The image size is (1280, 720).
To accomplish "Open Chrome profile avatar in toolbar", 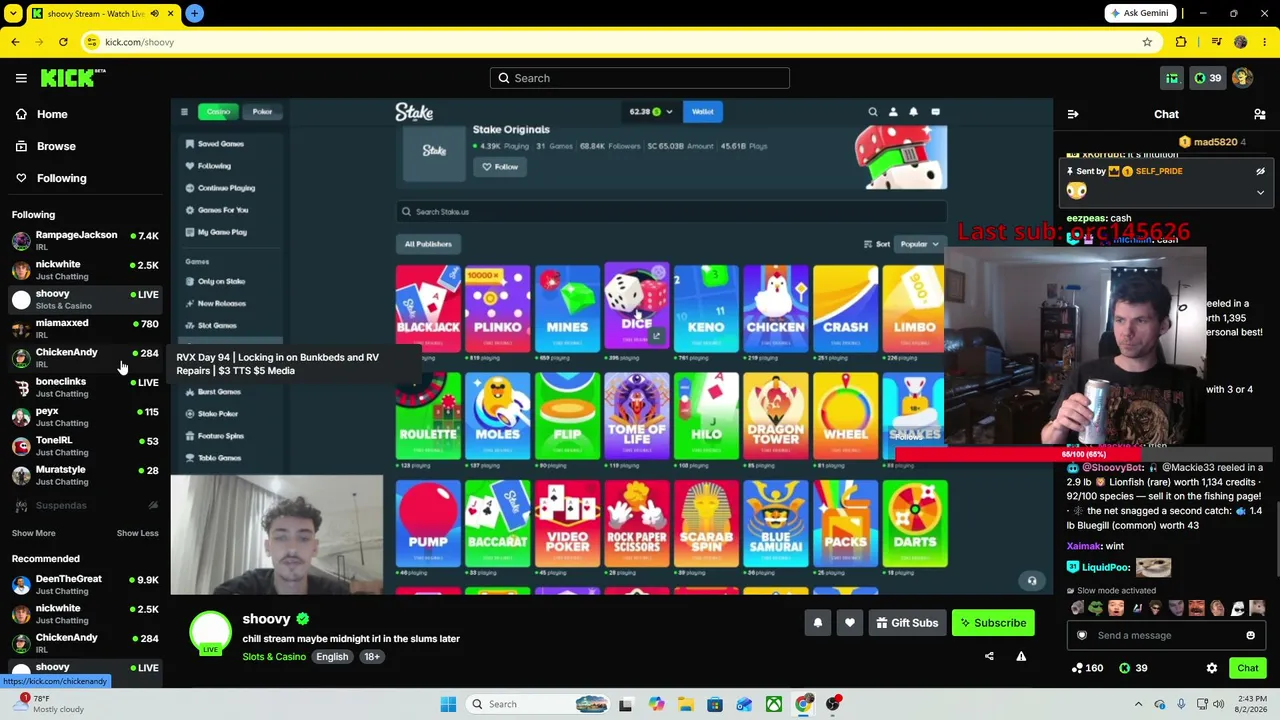I will [1241, 42].
